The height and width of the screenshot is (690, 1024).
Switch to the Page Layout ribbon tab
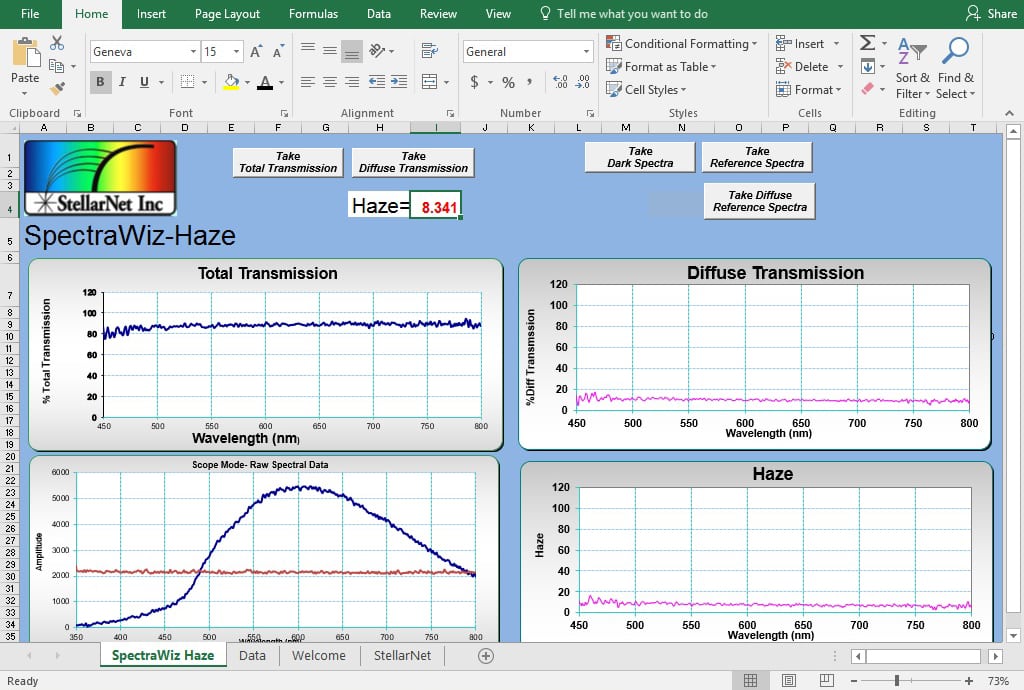click(x=227, y=14)
